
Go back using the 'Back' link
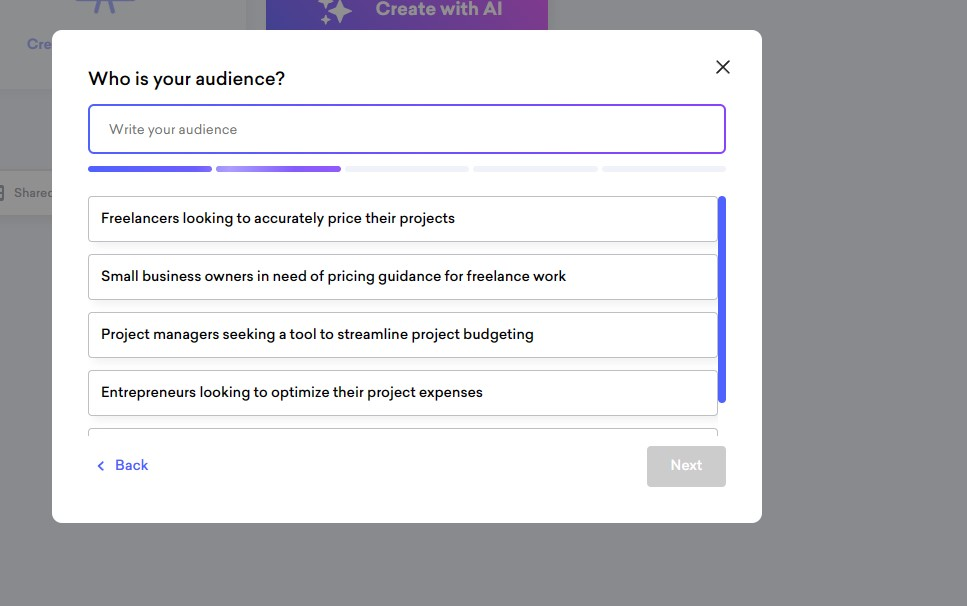click(131, 465)
